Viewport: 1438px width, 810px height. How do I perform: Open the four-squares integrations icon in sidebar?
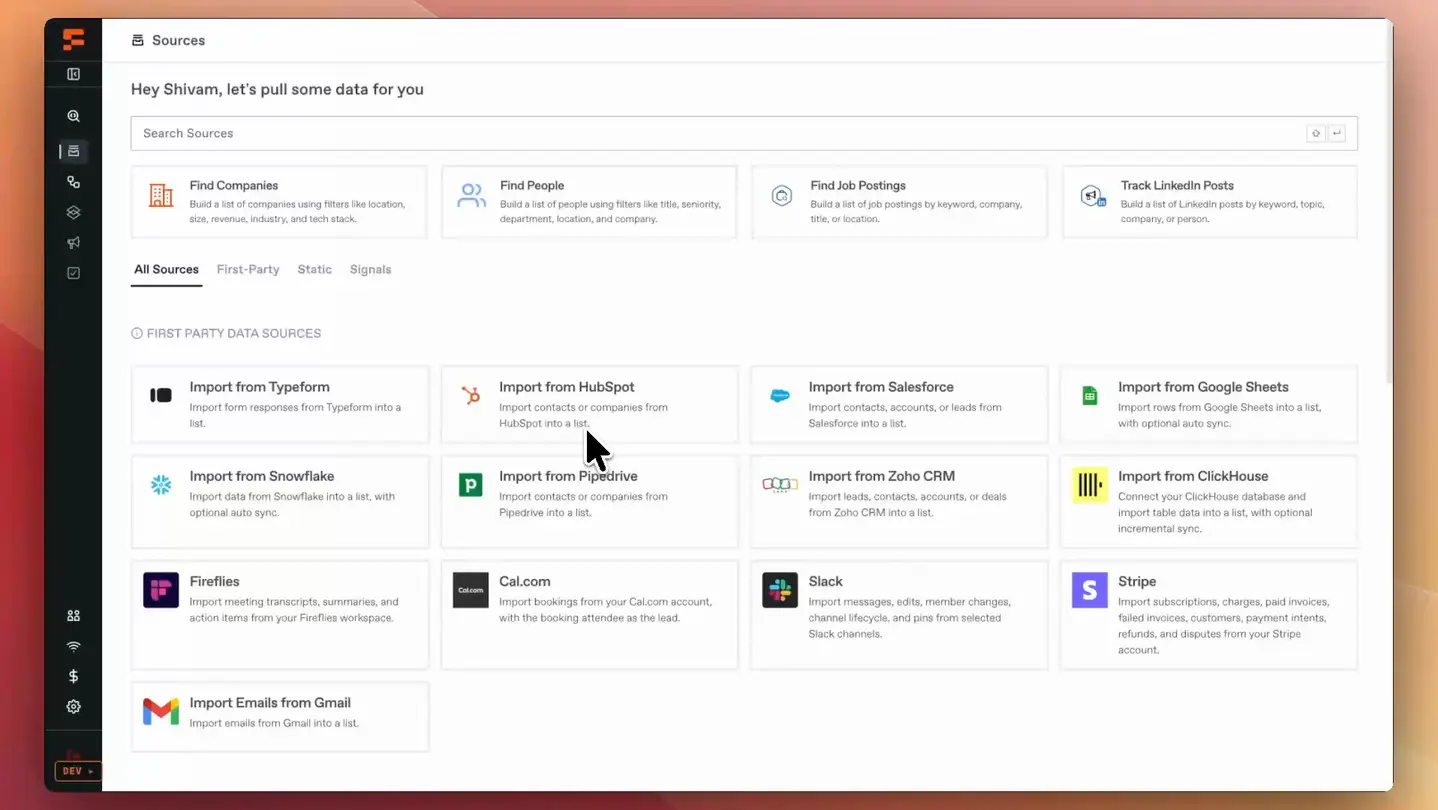tap(73, 616)
